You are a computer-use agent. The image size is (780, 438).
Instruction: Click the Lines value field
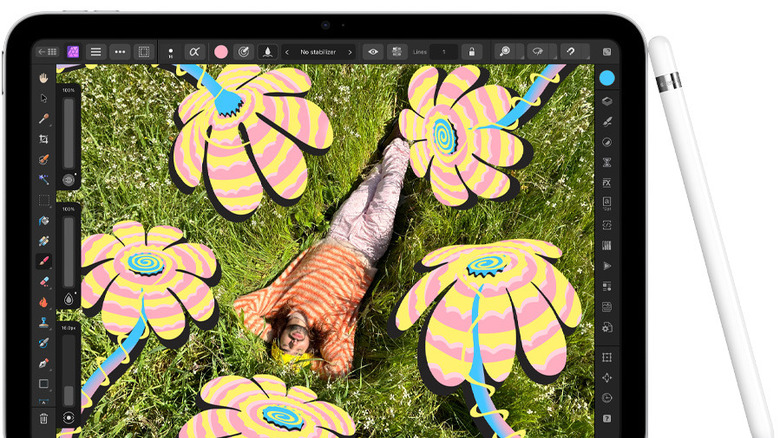coord(443,51)
